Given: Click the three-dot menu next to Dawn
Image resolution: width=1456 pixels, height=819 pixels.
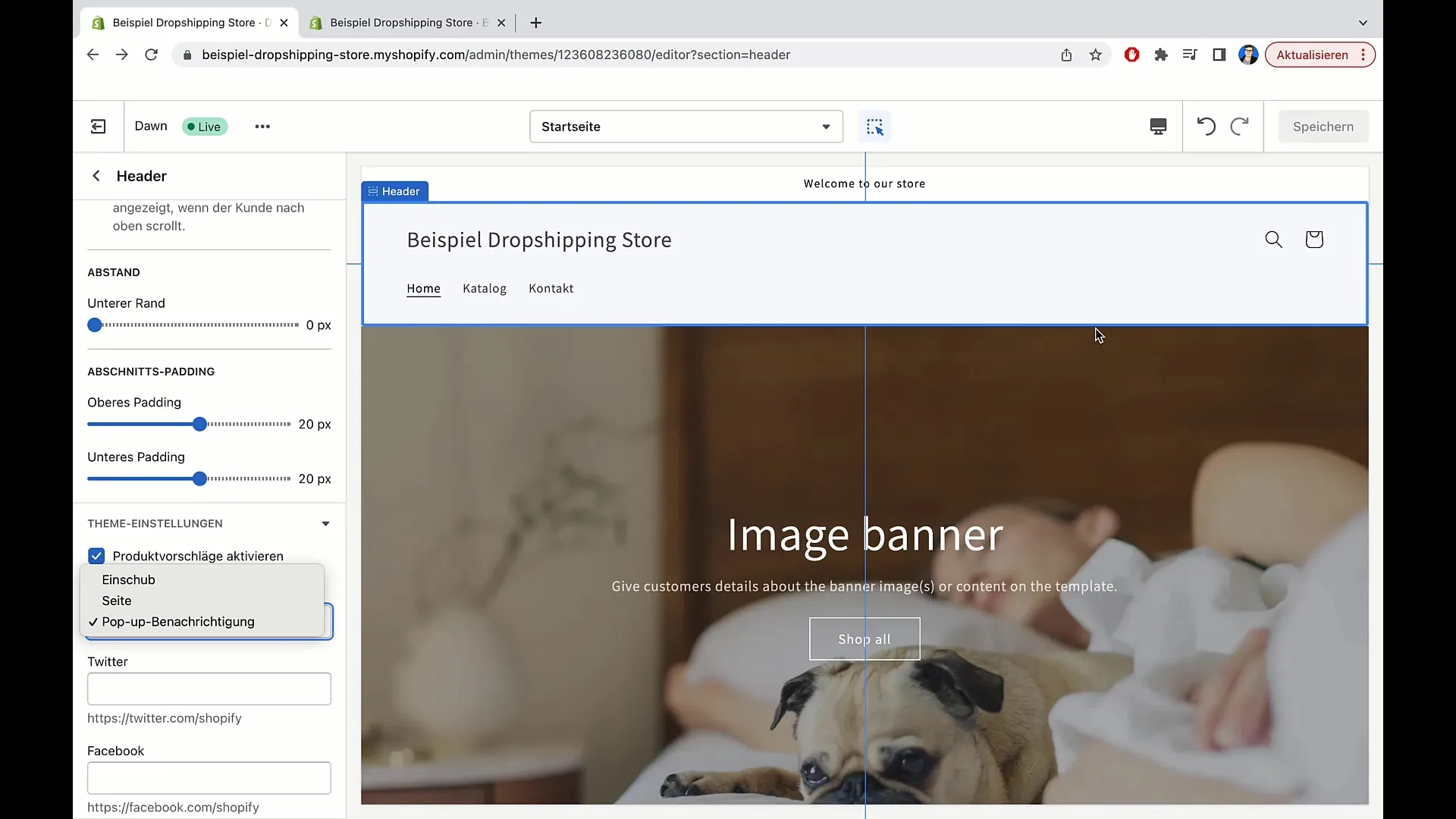Looking at the screenshot, I should click(262, 126).
